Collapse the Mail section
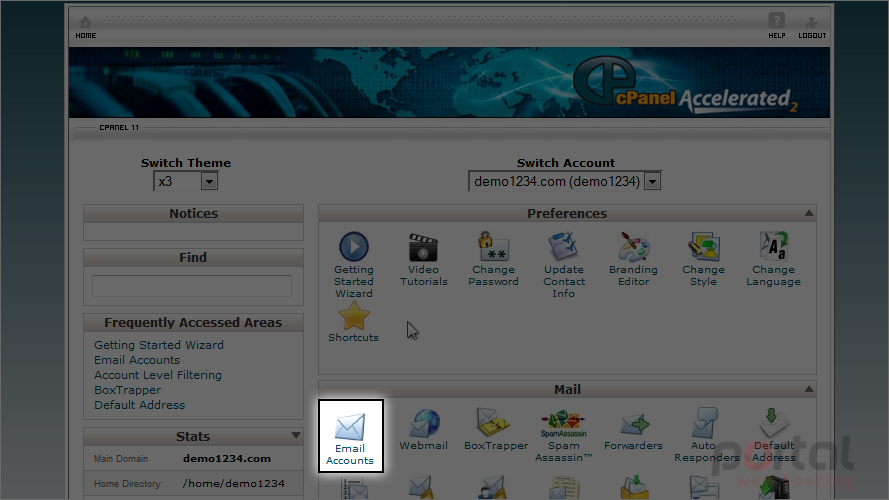Image resolution: width=889 pixels, height=500 pixels. click(x=809, y=389)
